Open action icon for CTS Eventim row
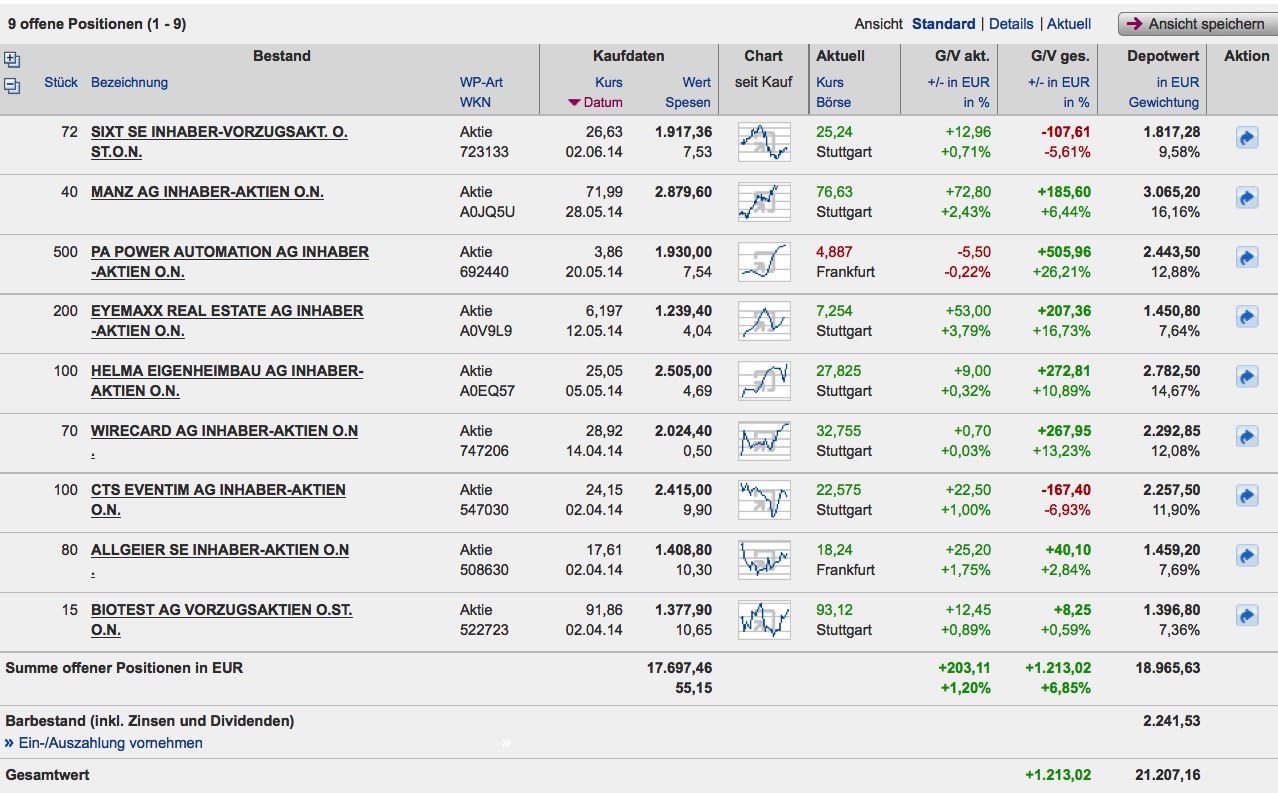 1246,496
